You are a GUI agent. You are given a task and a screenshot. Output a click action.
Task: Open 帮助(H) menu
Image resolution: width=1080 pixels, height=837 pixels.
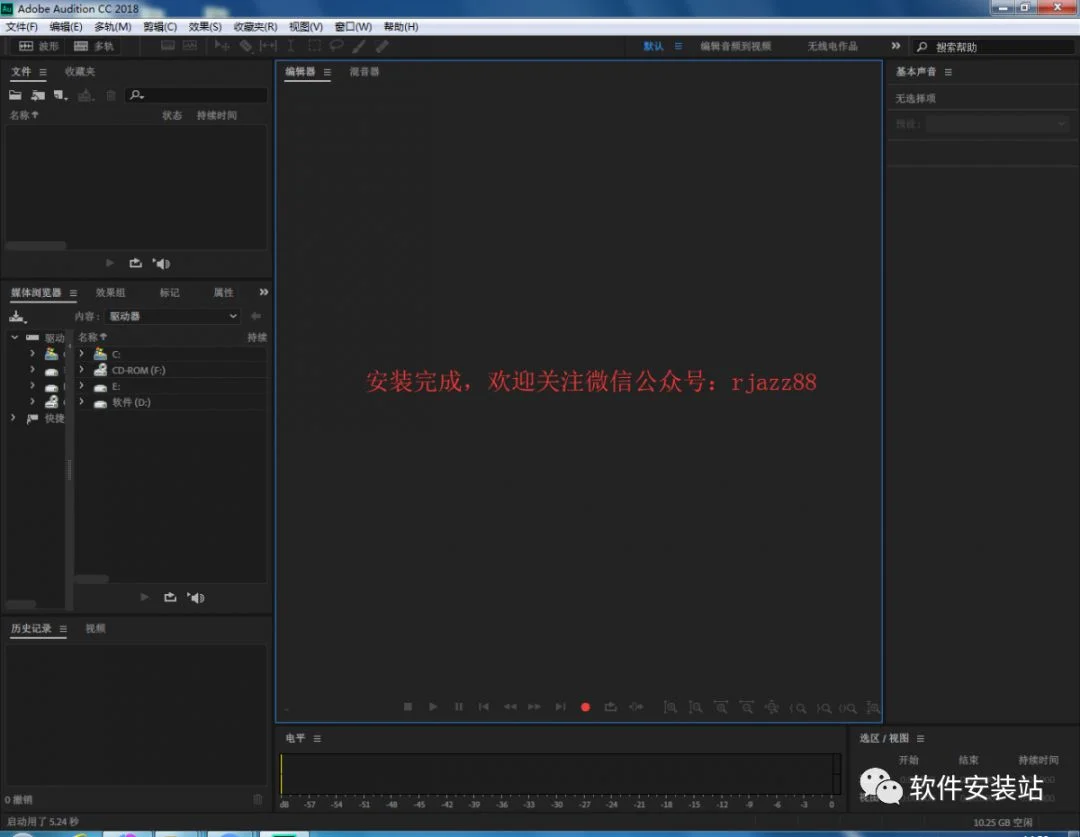coord(401,27)
